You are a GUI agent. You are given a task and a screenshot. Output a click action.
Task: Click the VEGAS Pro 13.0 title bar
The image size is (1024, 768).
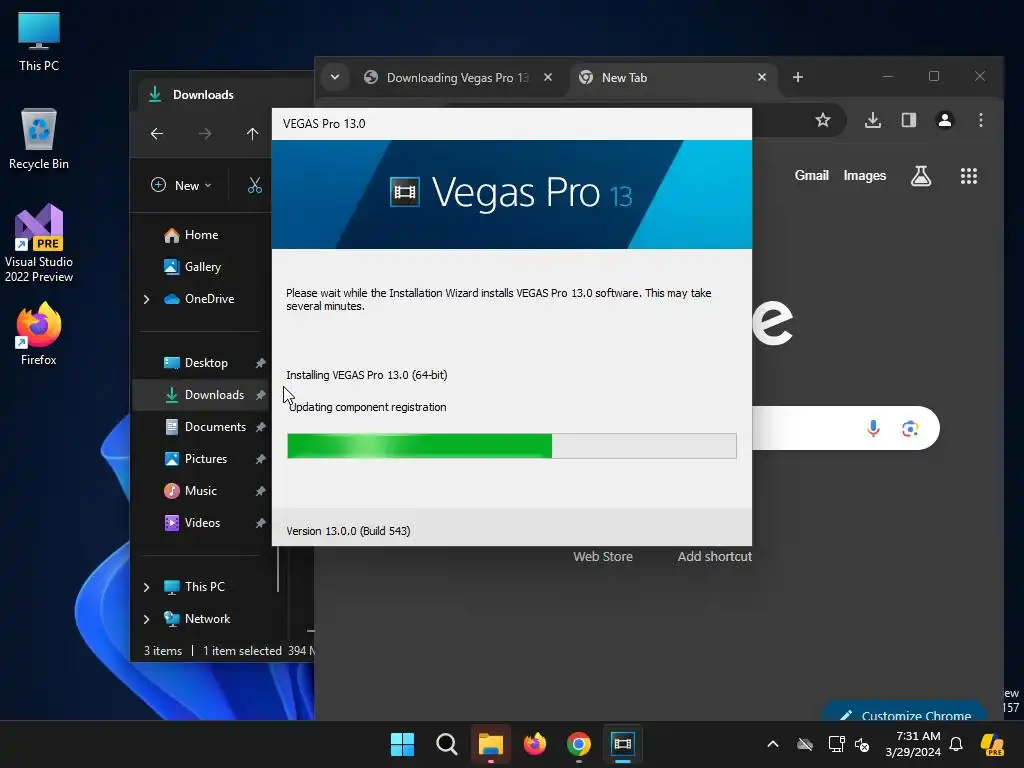(511, 124)
